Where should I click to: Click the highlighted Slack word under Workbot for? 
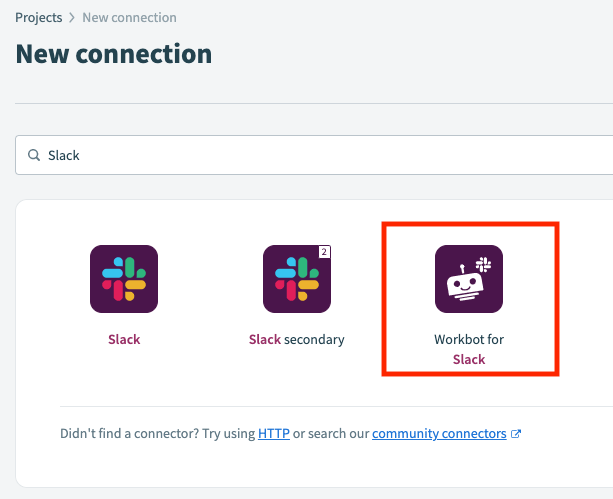click(x=469, y=359)
